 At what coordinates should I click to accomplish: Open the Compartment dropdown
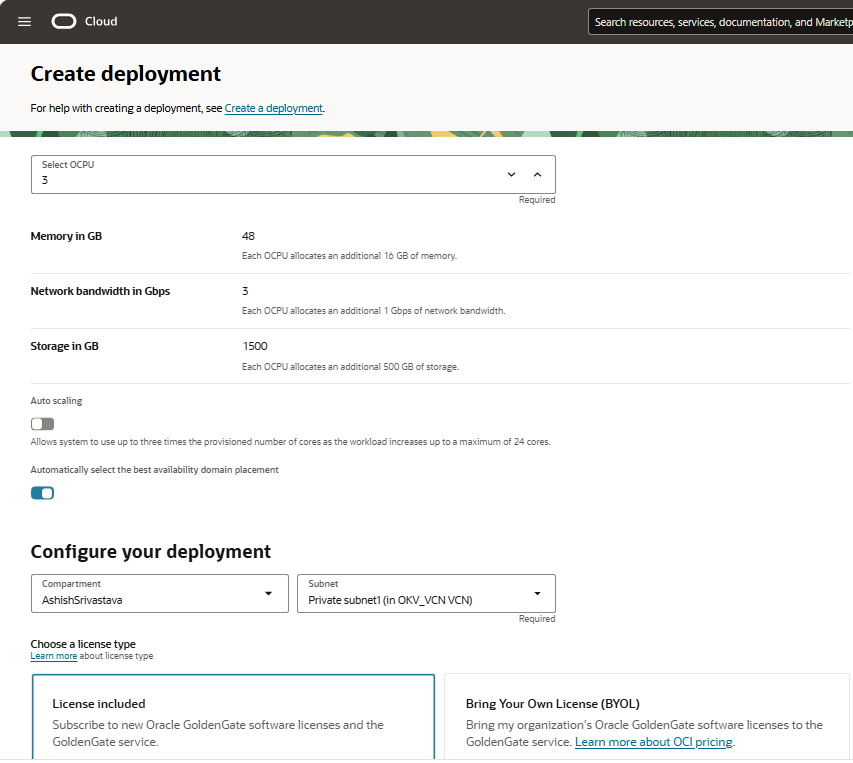tap(159, 593)
